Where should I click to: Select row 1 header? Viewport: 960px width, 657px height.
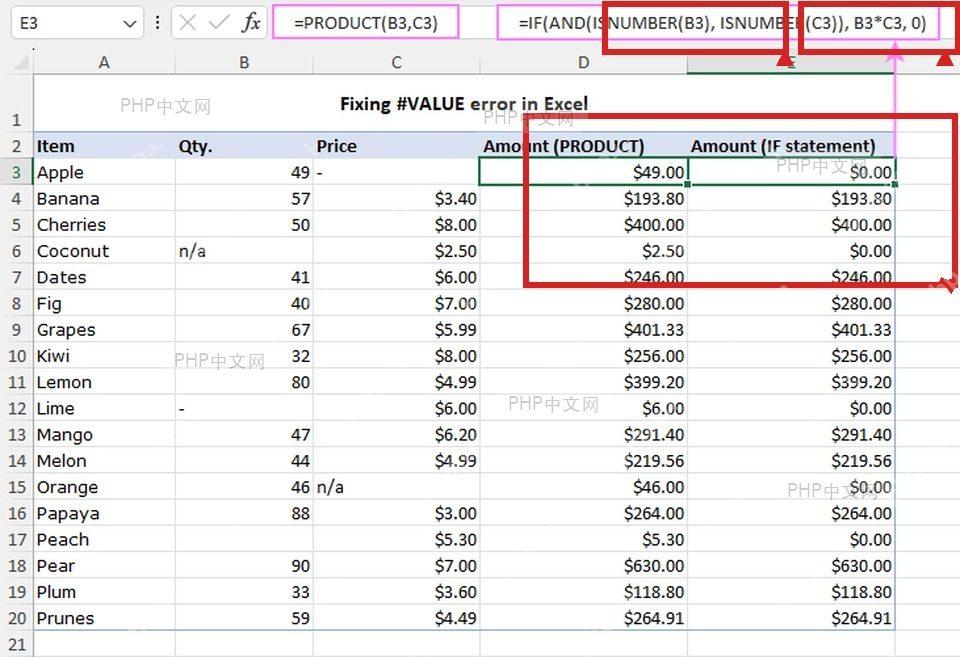[17, 103]
